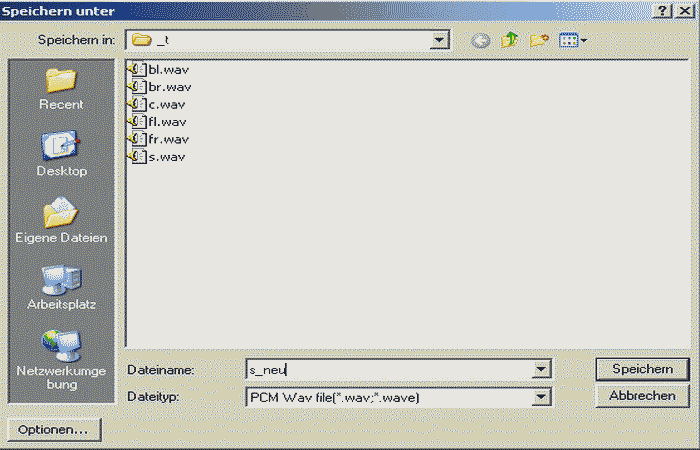Go to Desktop in the sidebar
The image size is (700, 450).
(61, 154)
